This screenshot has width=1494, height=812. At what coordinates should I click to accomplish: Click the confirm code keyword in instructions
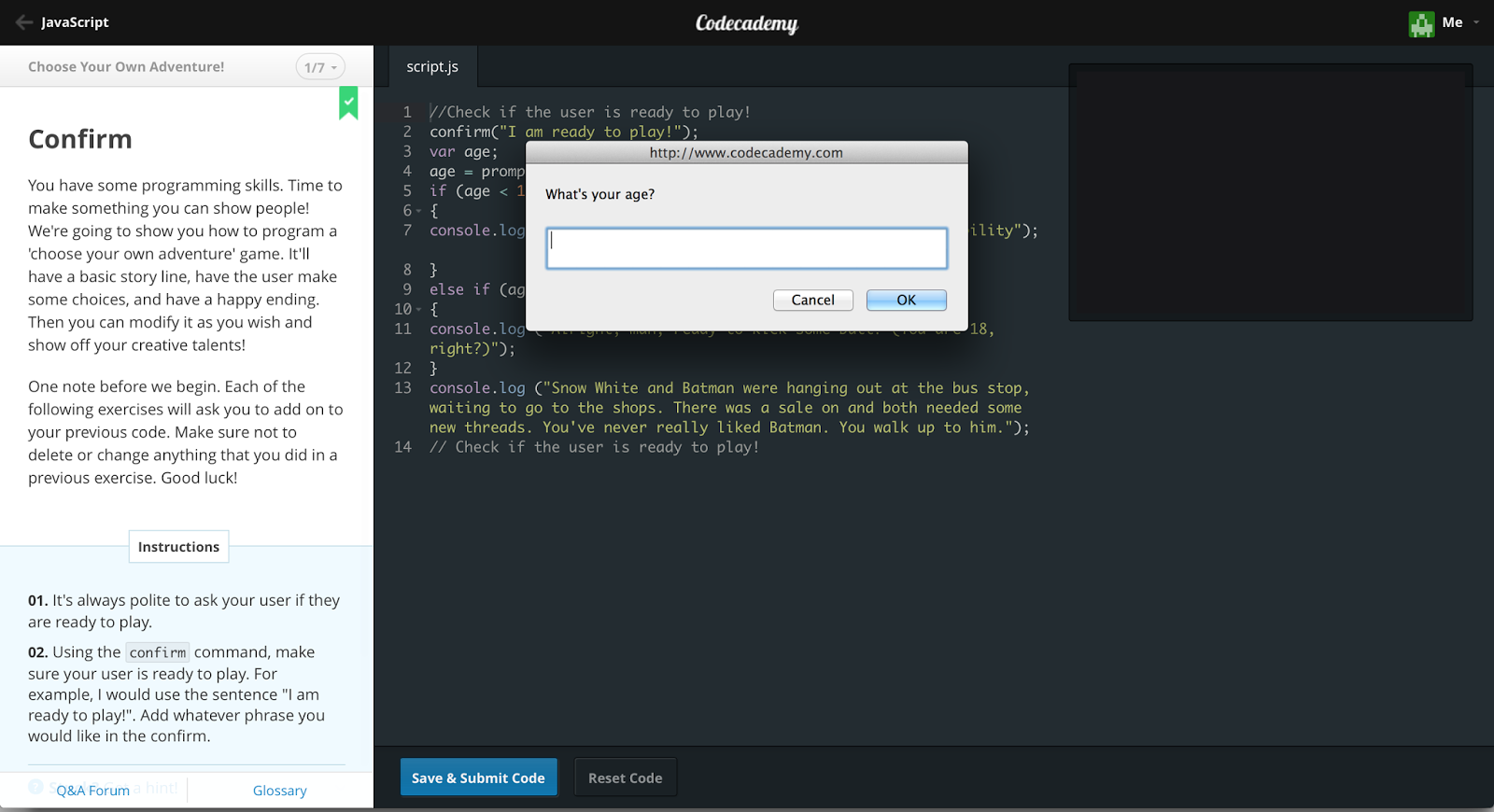[x=158, y=652]
